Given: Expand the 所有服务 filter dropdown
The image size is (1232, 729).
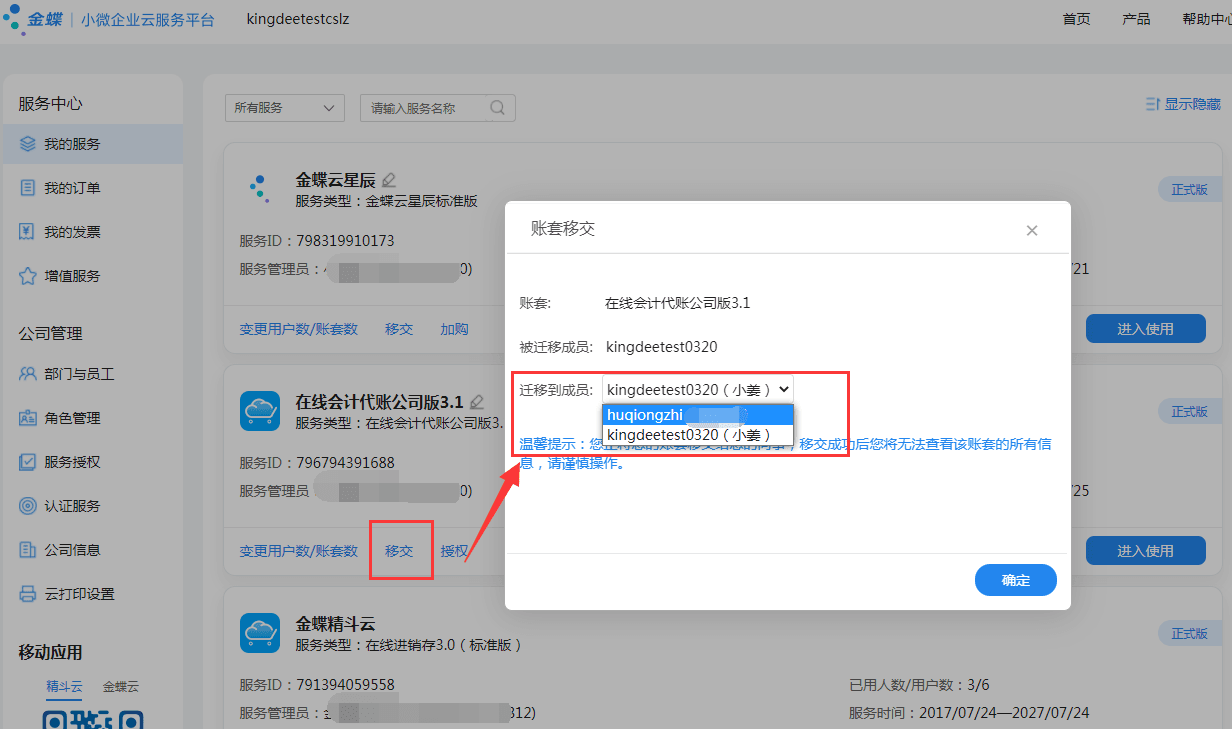Looking at the screenshot, I should 285,108.
